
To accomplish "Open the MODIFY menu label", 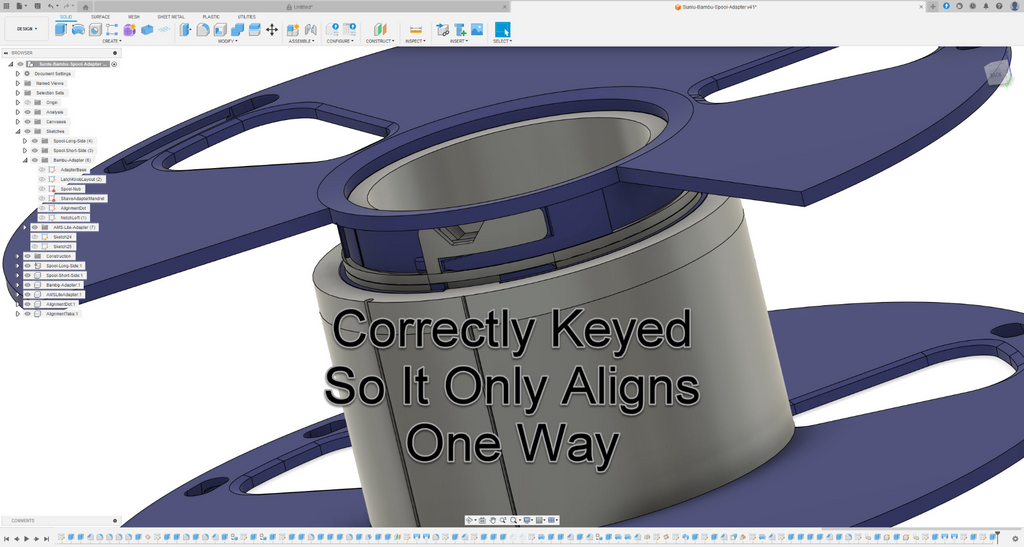I will [227, 41].
